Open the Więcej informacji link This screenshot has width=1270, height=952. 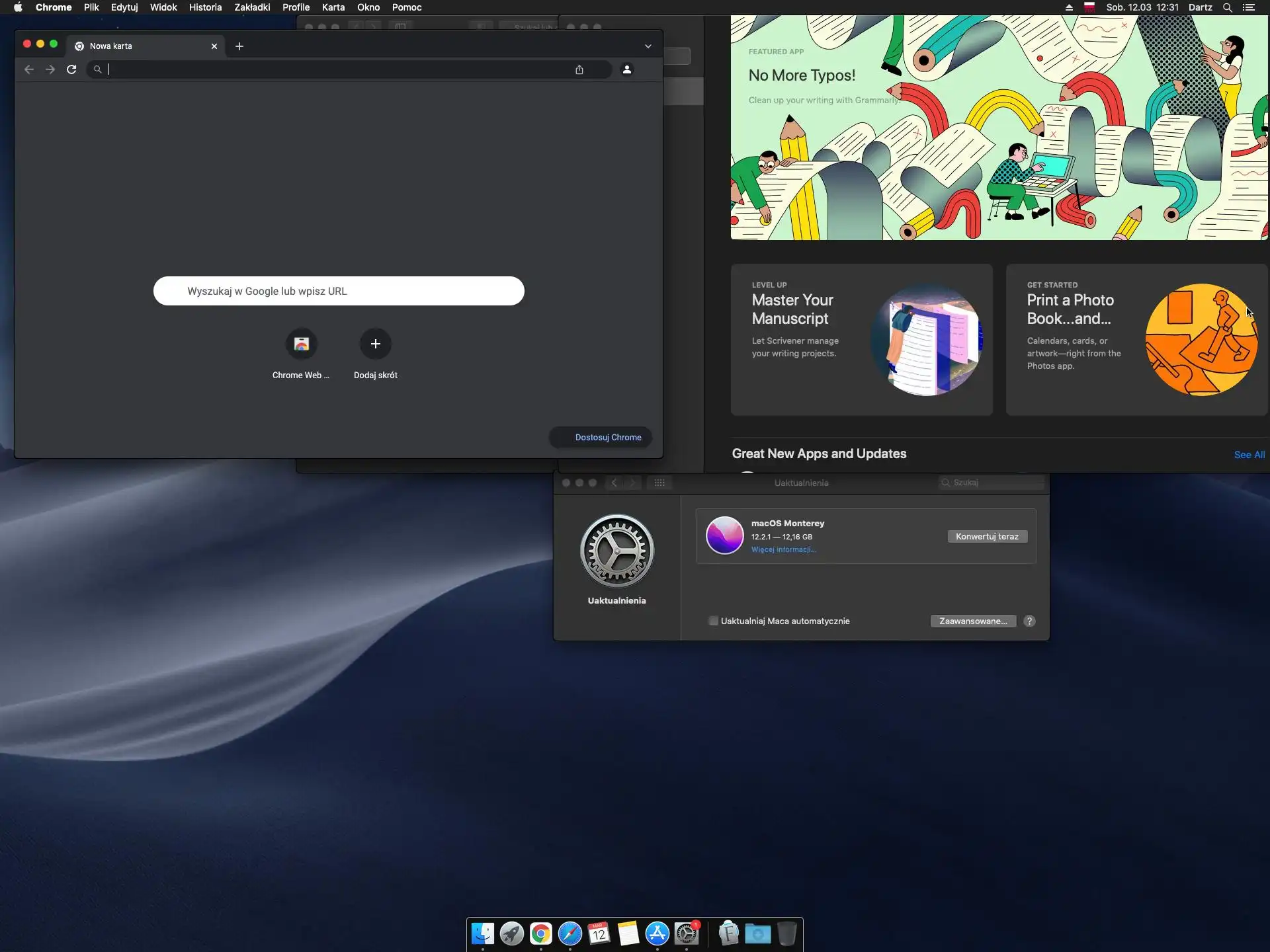pyautogui.click(x=783, y=550)
